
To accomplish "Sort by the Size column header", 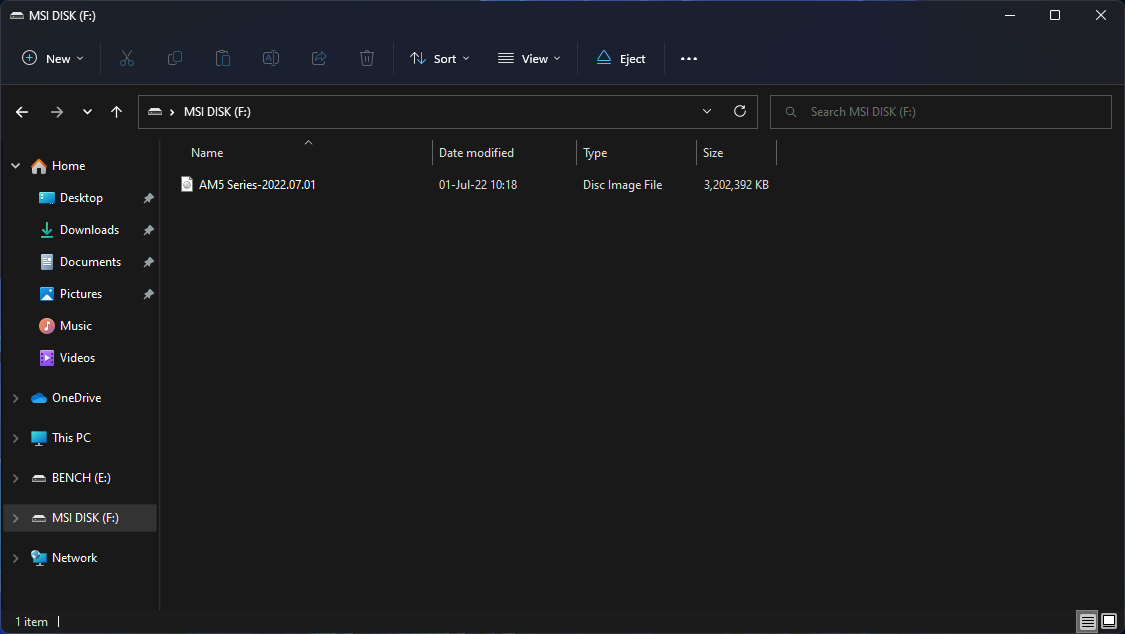I will pos(713,153).
